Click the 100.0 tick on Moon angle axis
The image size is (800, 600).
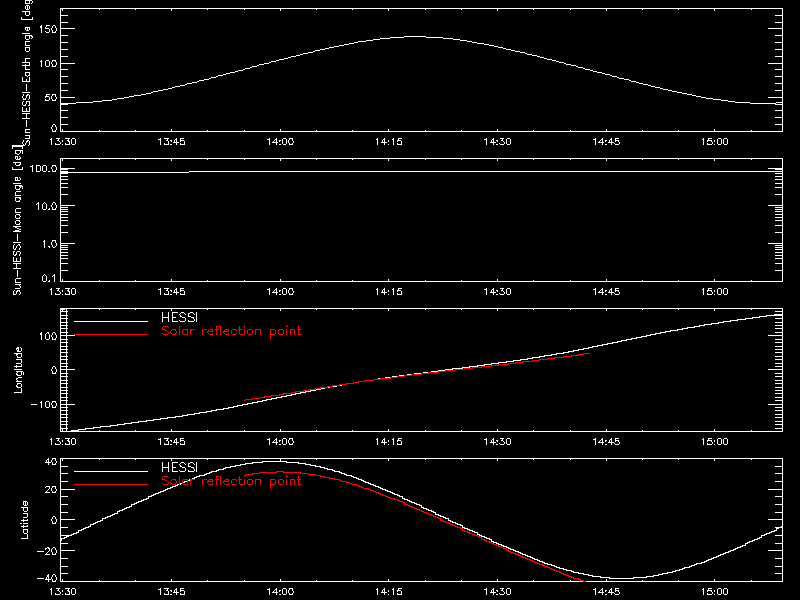[44, 168]
